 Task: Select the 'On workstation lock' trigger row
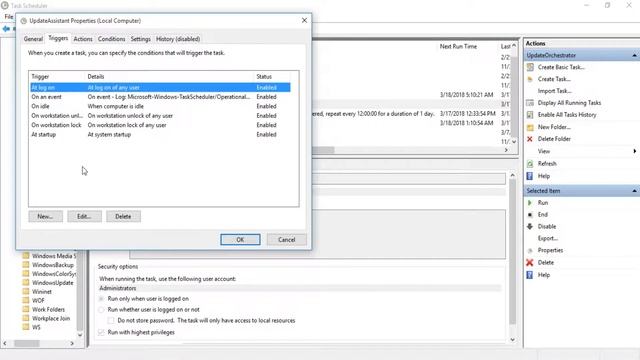tap(160, 125)
